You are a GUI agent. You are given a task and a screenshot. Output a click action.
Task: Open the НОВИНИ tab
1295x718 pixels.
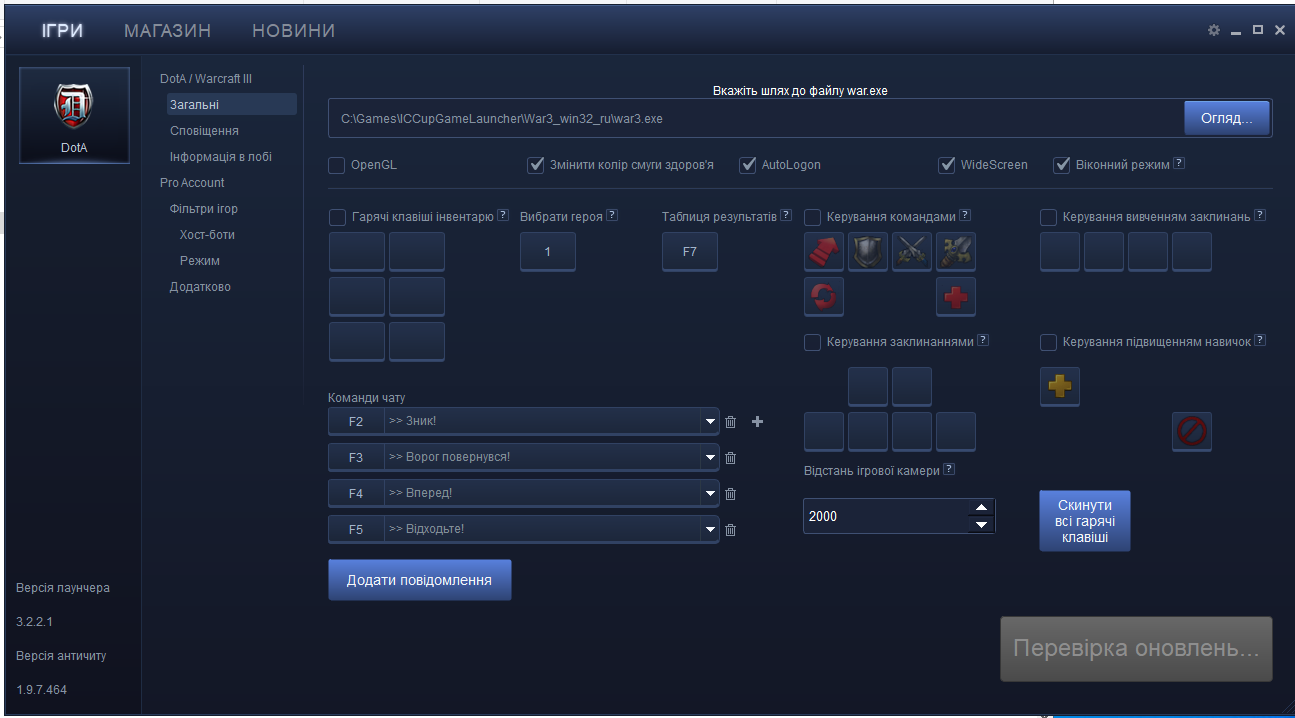coord(294,31)
